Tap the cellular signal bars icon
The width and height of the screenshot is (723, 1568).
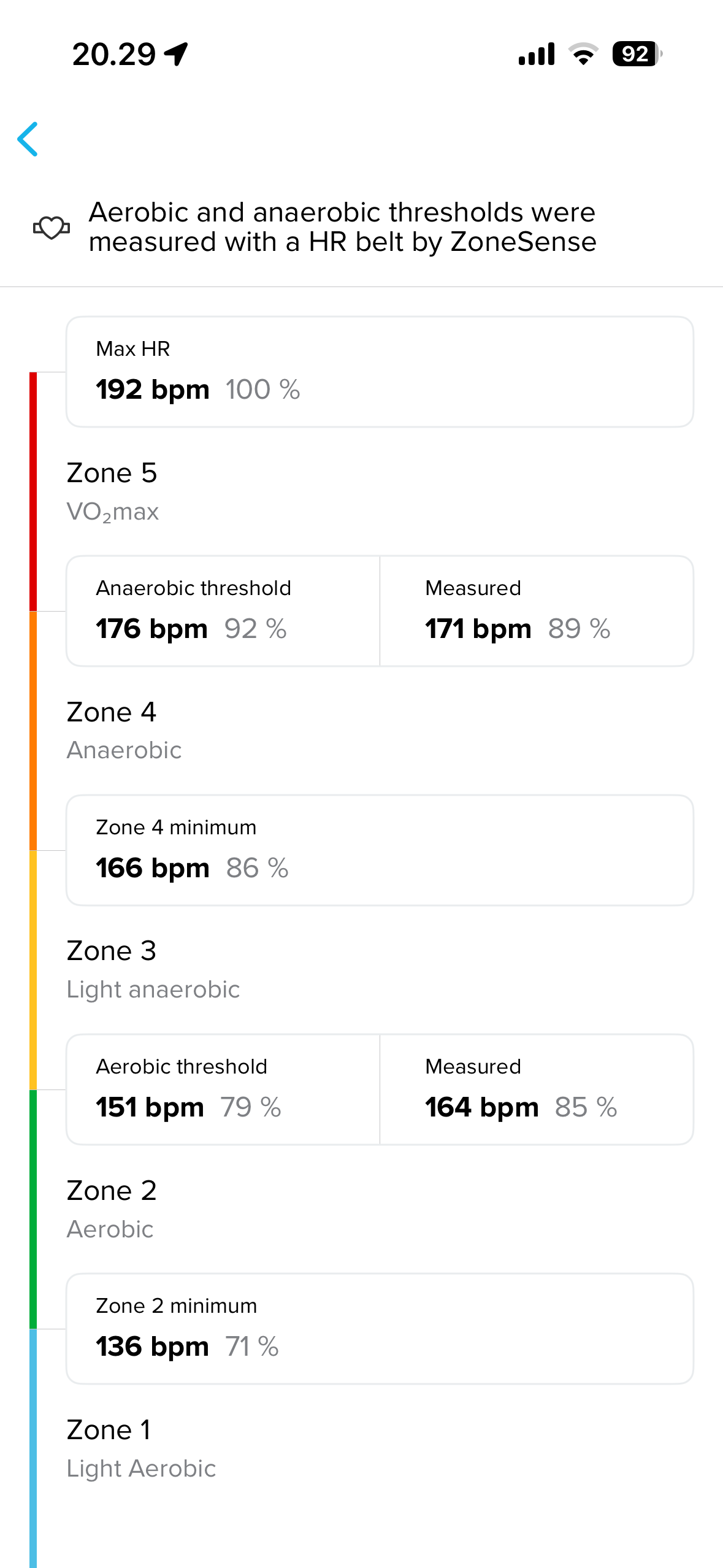click(537, 54)
